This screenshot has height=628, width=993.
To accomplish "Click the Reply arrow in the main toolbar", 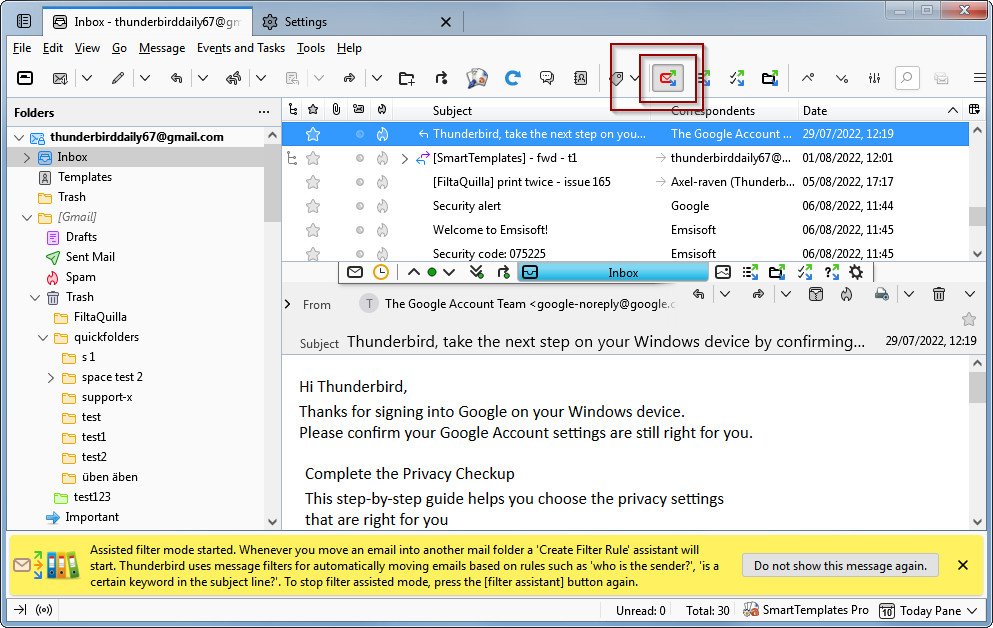I will tap(177, 78).
